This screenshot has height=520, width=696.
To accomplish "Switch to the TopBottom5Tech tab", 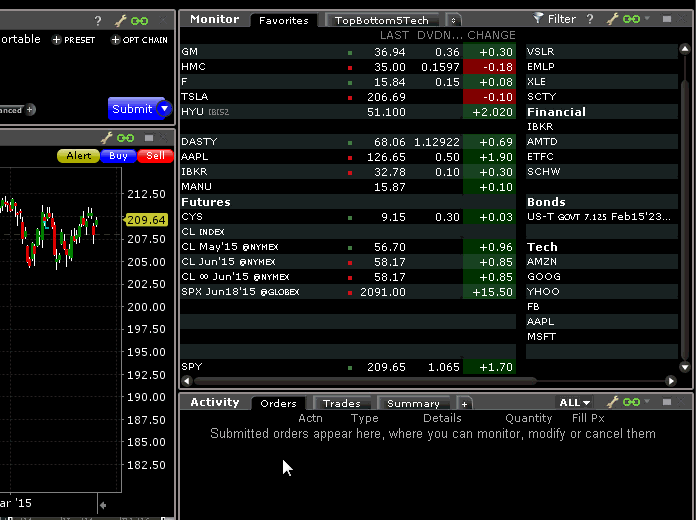I will (382, 20).
